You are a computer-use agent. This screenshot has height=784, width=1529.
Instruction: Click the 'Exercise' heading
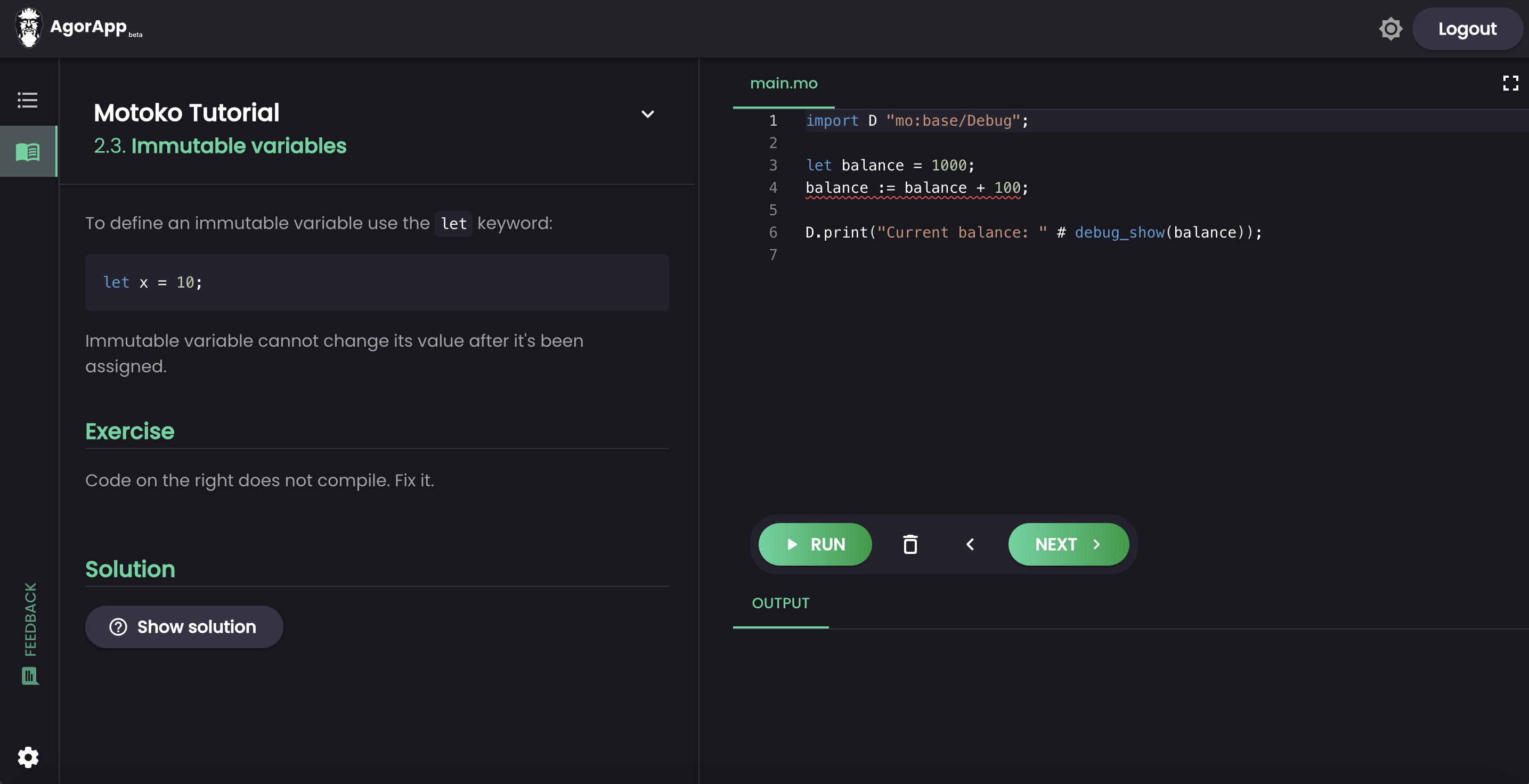point(130,431)
